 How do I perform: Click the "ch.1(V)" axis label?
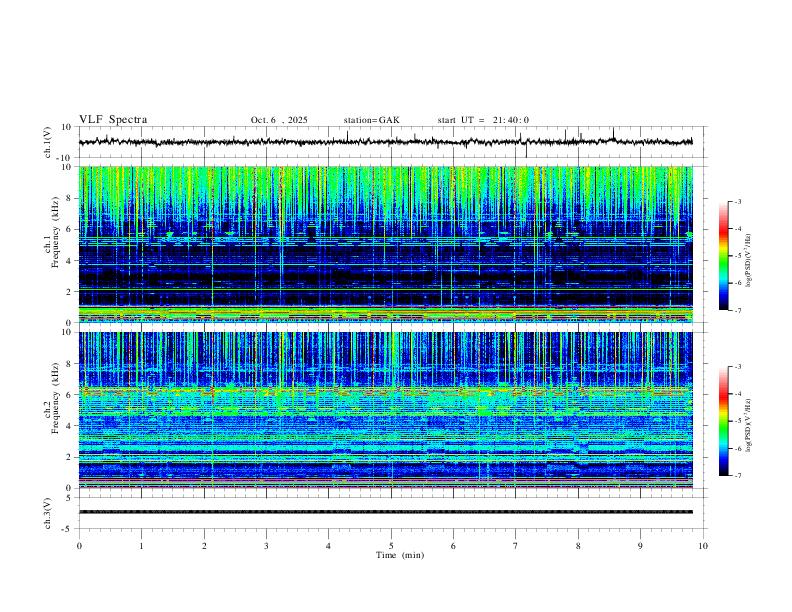[x=48, y=142]
